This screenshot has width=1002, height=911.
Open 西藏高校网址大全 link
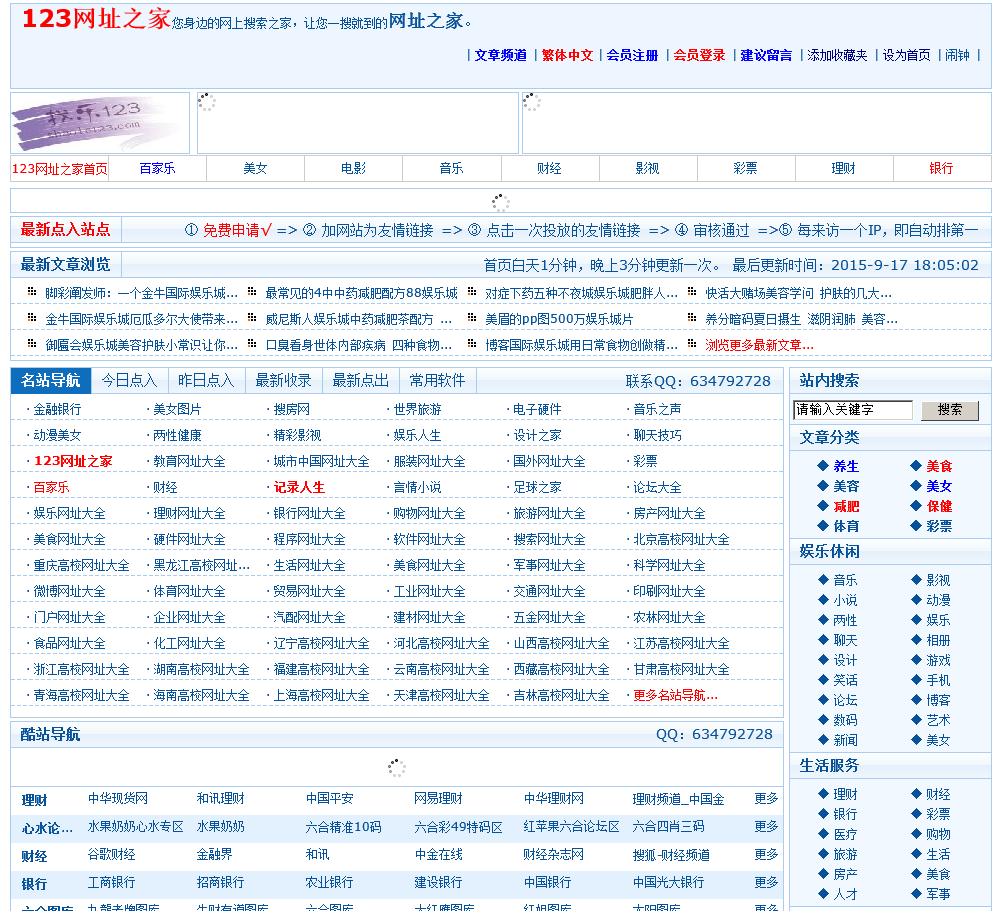point(561,670)
